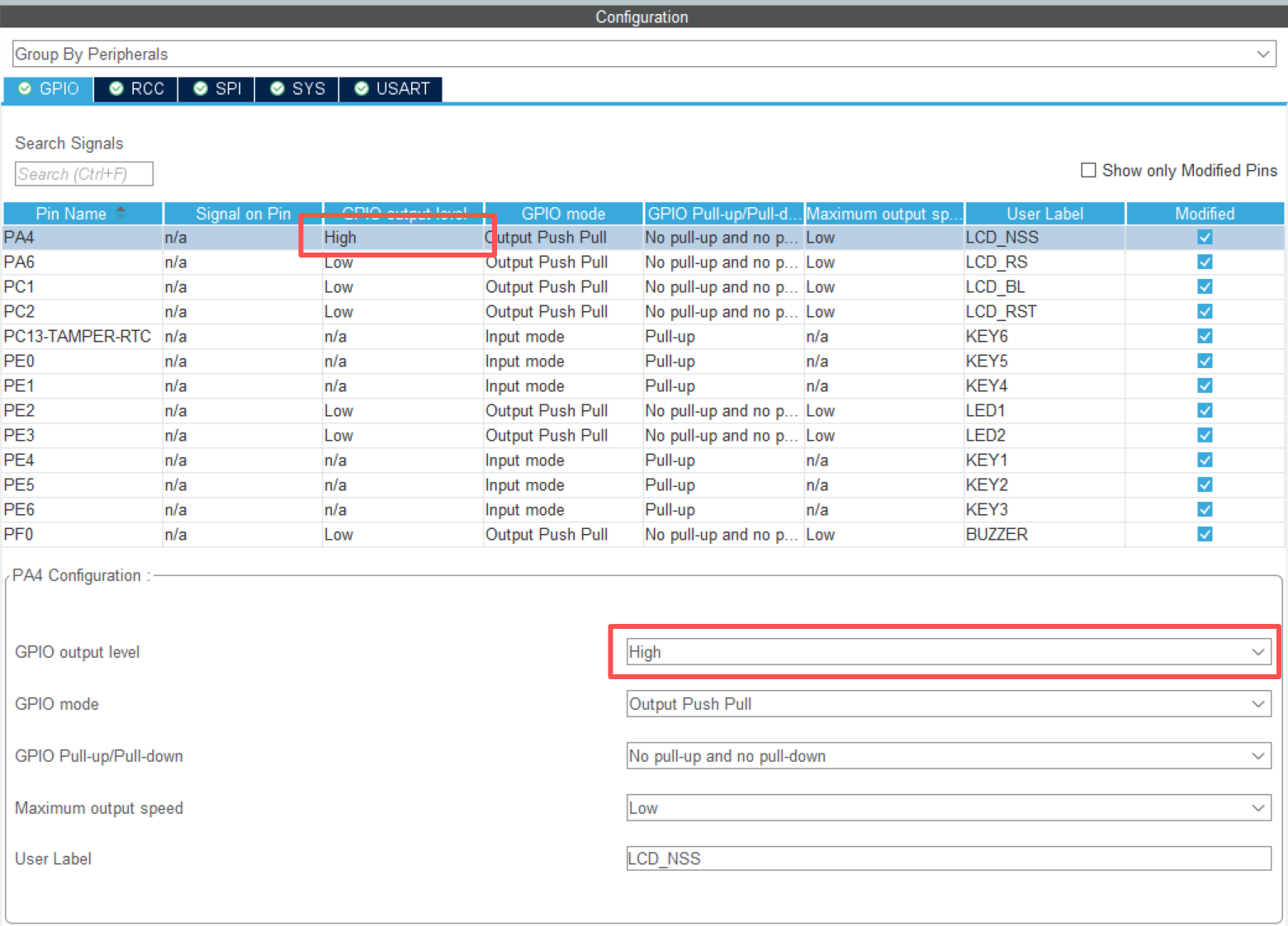Viewport: 1288px width, 926px height.
Task: Toggle the Modified checkbox for KEY6 row
Action: click(1205, 336)
